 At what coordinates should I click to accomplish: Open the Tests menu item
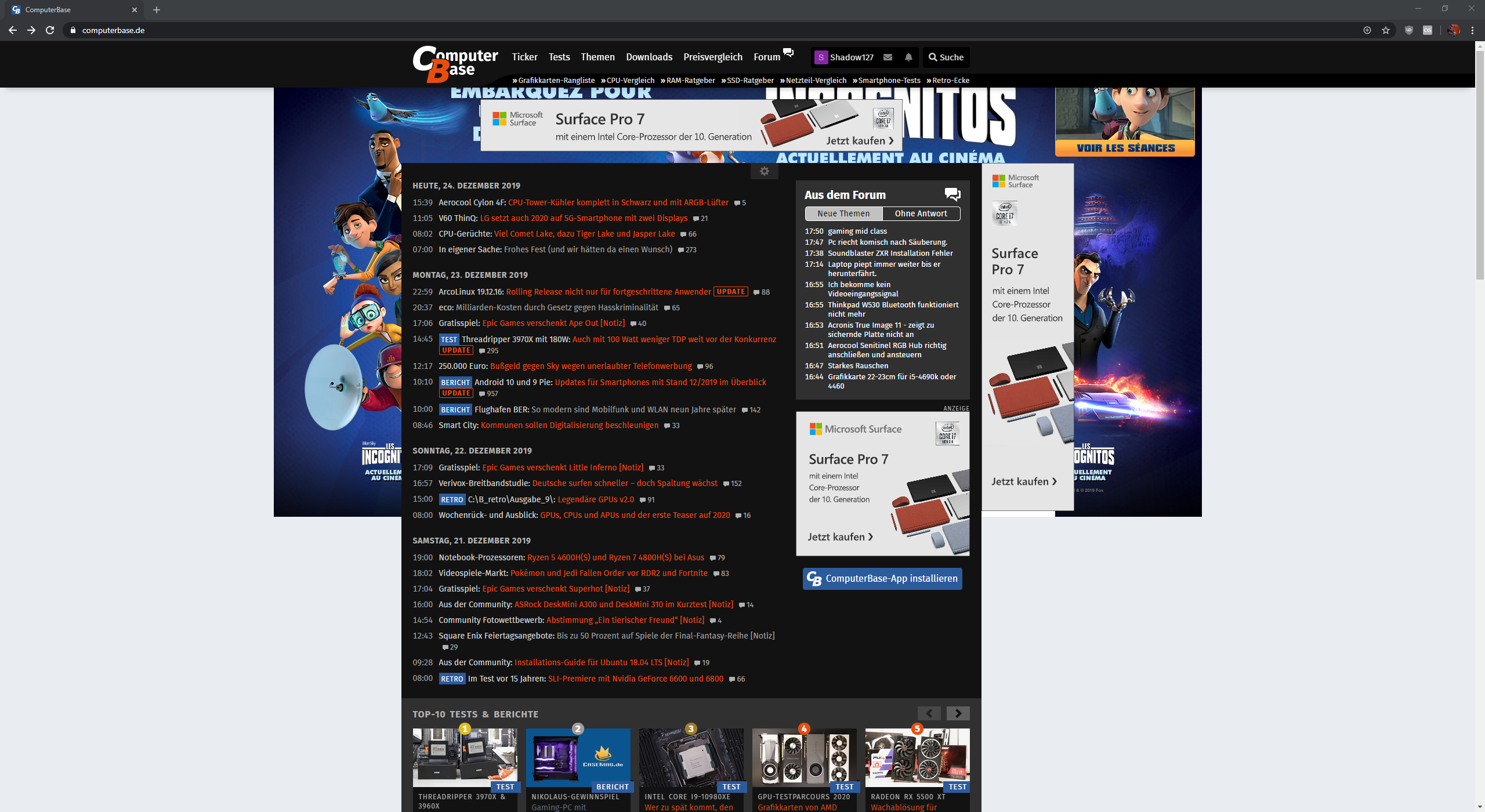coord(559,57)
